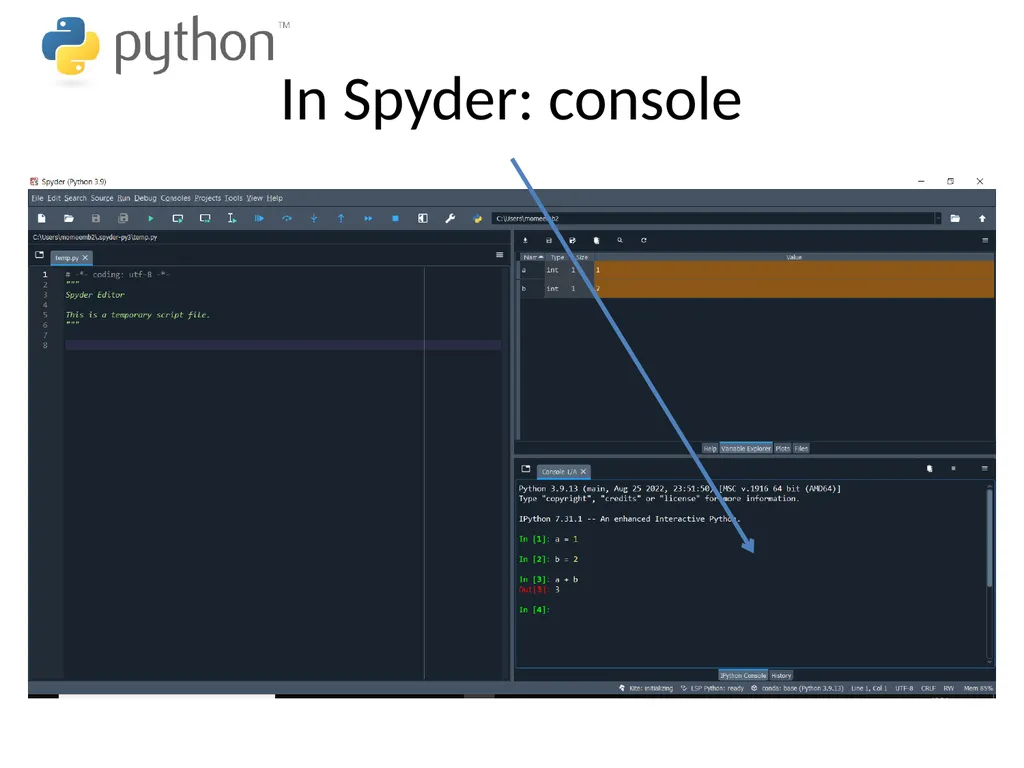This screenshot has width=1024, height=768.
Task: Click the debugger Step over icon
Action: [287, 219]
